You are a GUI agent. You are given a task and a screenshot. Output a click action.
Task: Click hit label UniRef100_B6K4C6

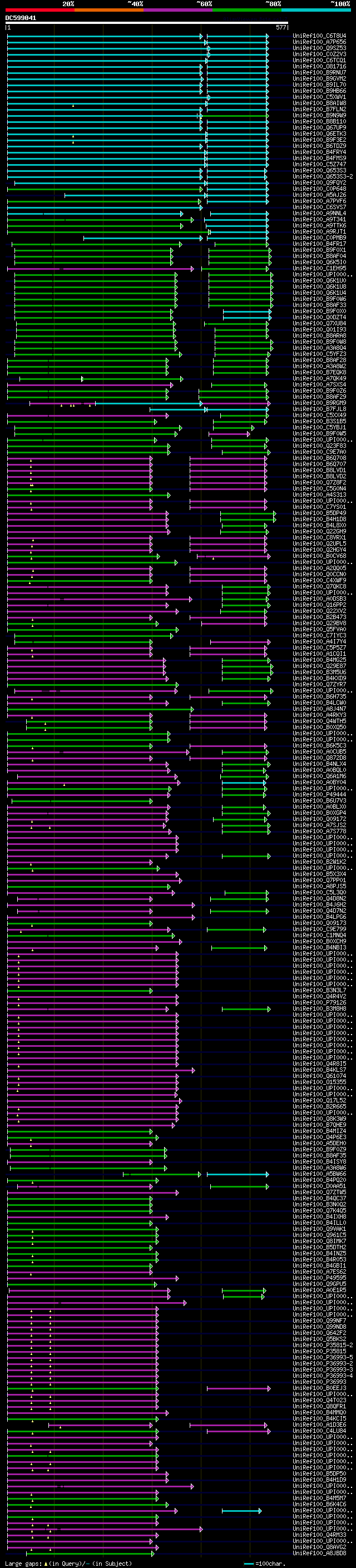[x=319, y=1504]
